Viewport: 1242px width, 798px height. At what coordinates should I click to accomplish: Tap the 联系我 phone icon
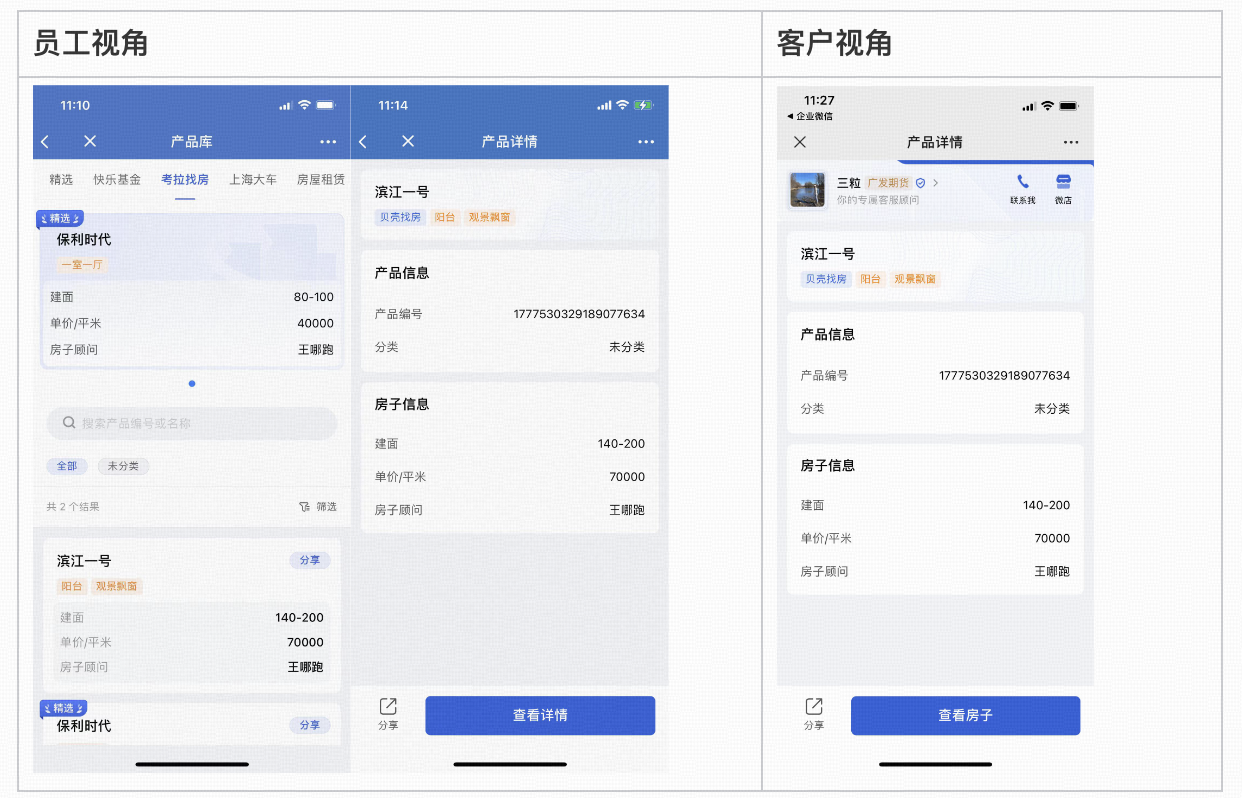(x=1023, y=182)
